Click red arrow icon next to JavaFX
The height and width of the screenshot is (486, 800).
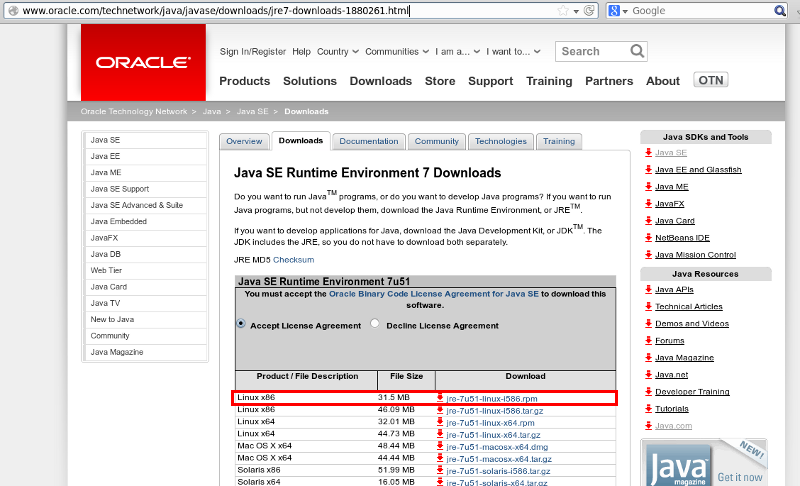[648, 203]
